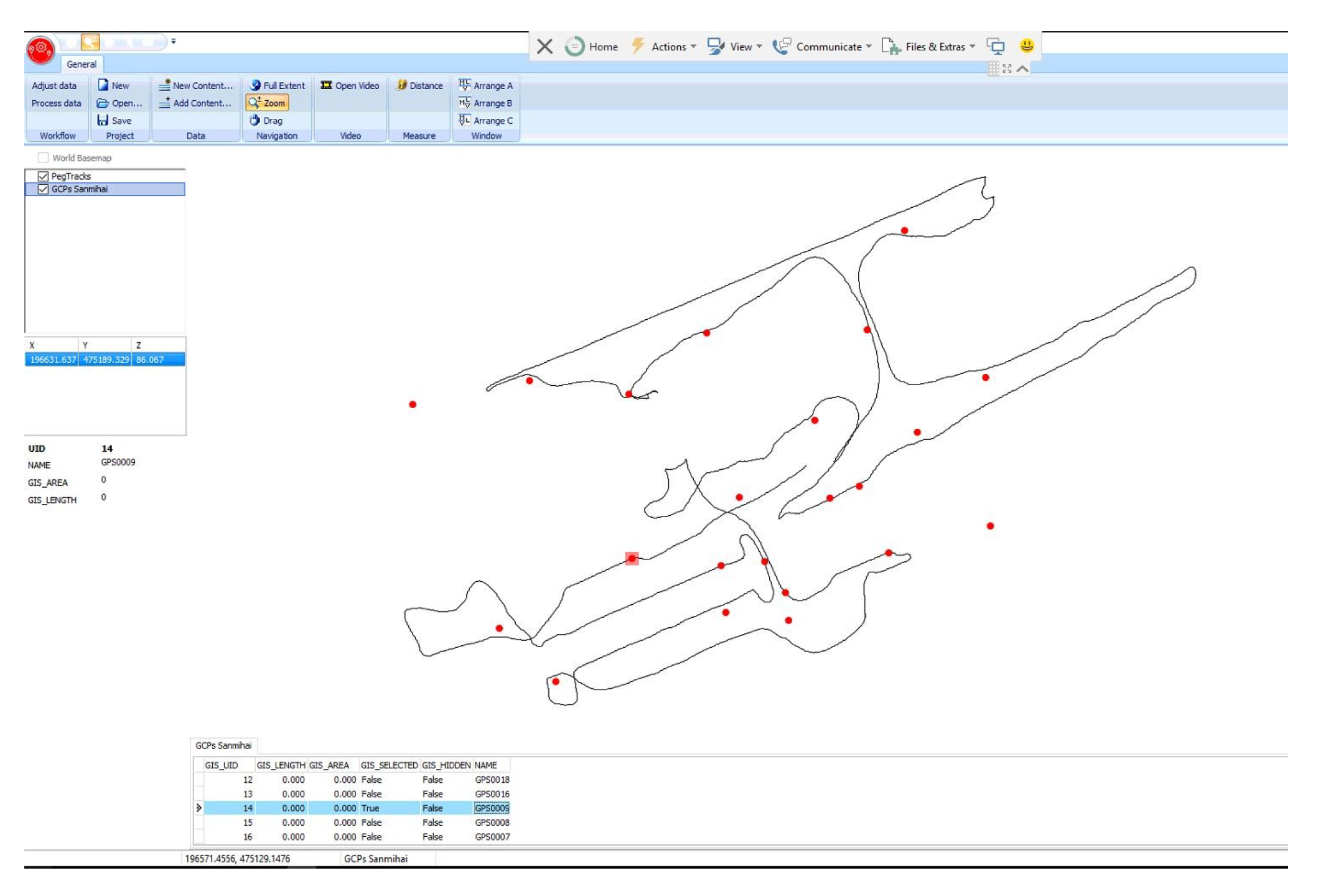Click the Arrange C window layout icon
The height and width of the screenshot is (896, 1318).
tap(465, 120)
